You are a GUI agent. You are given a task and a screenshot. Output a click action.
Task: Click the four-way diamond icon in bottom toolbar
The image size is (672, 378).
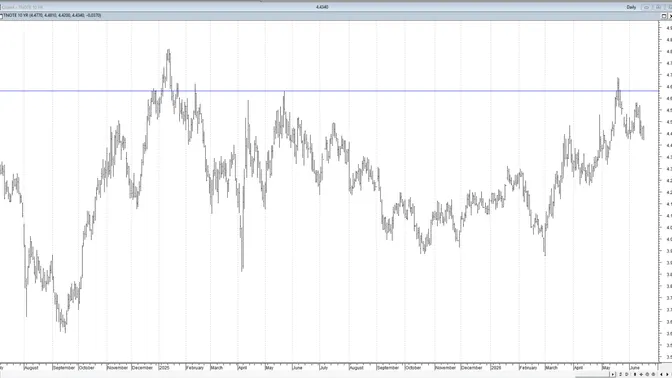click(x=641, y=374)
